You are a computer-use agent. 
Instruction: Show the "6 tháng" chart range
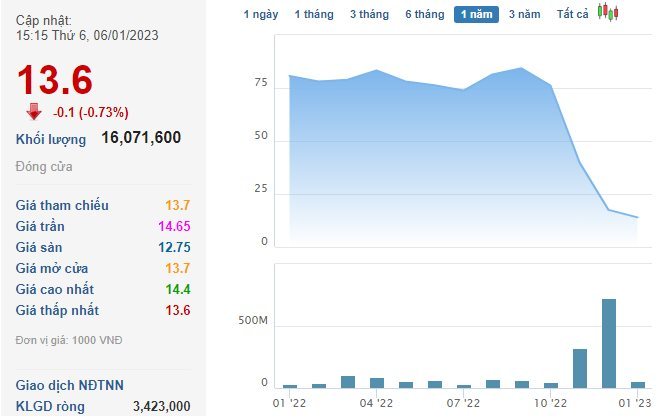point(425,14)
